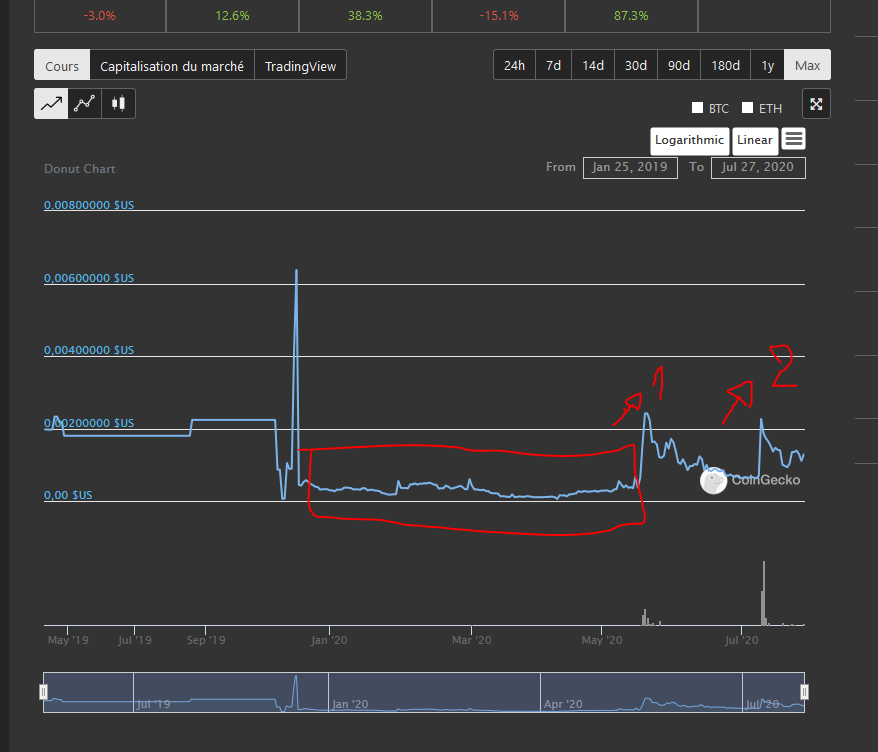Open the Cours tab
The image size is (878, 752).
point(62,65)
